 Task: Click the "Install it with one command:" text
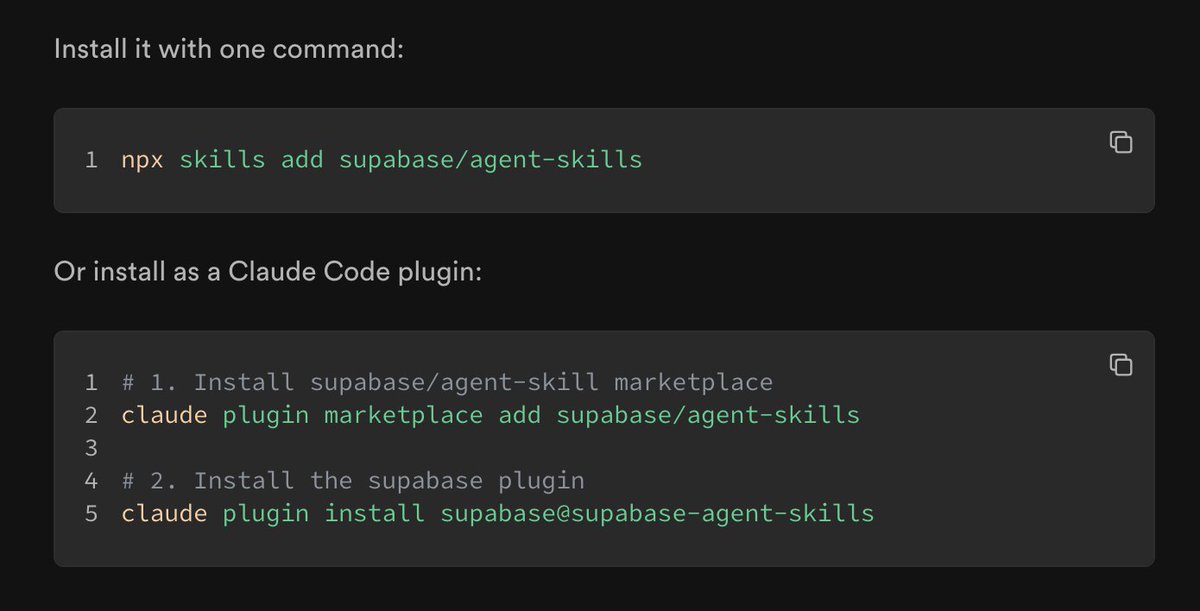click(x=229, y=48)
